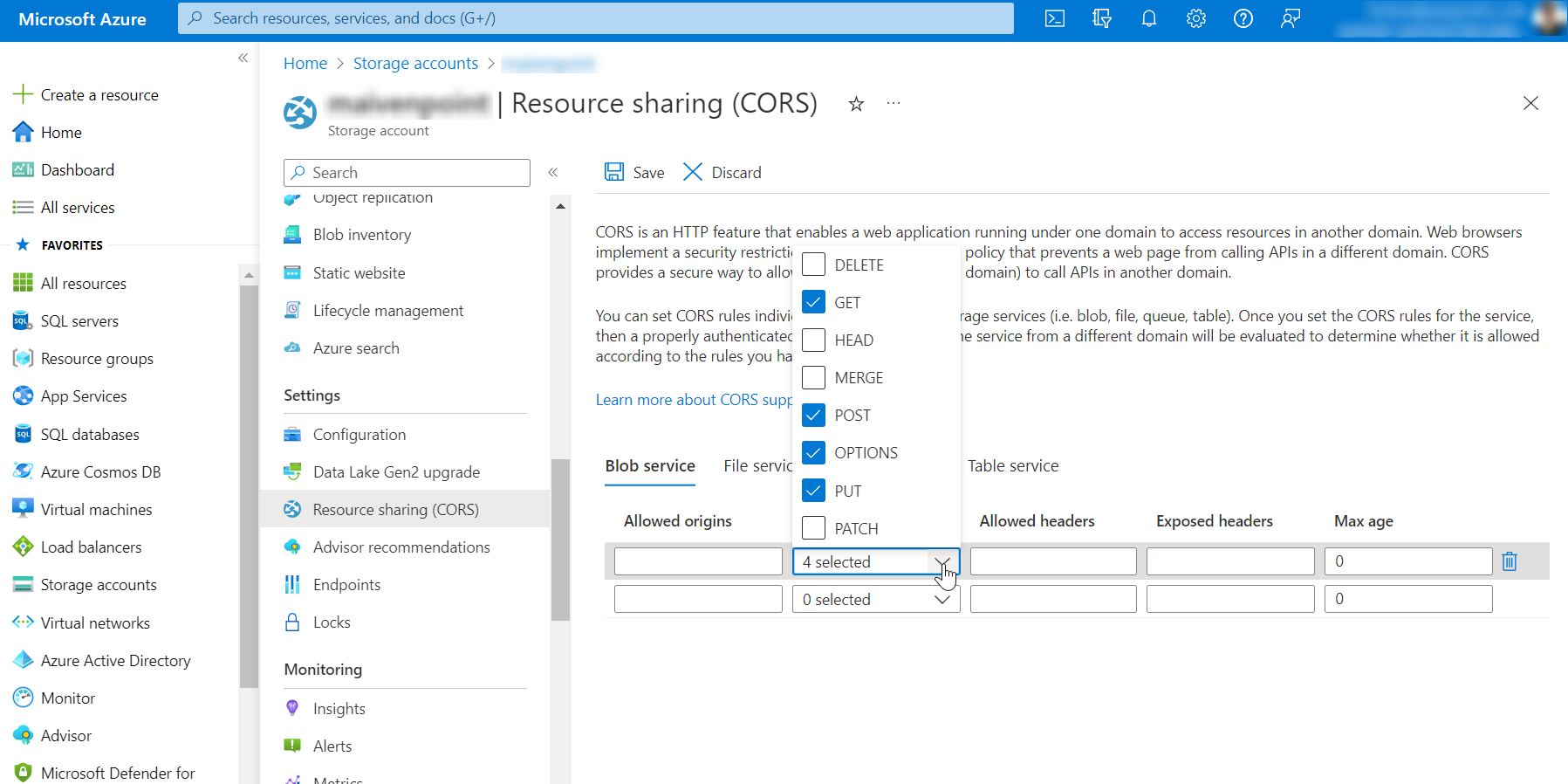Click the Dashboard chart icon
Image resolution: width=1568 pixels, height=784 pixels.
[23, 169]
